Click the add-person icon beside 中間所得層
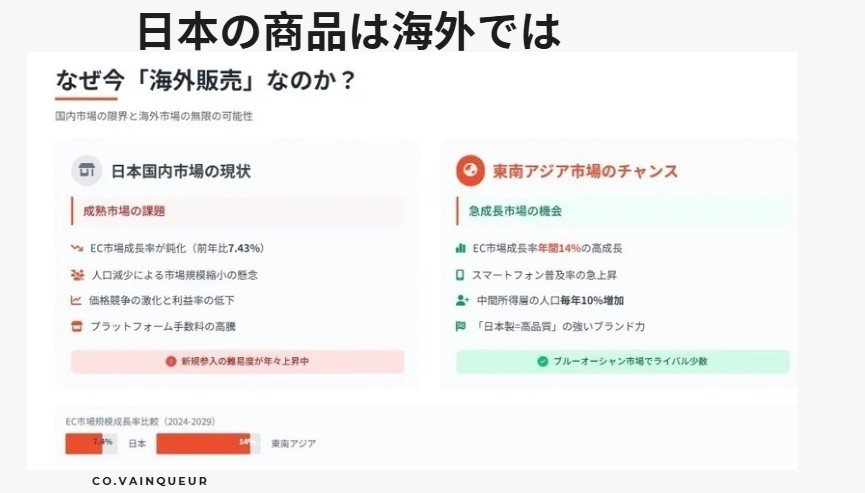Screen dimensions: 865x493 coord(461,300)
